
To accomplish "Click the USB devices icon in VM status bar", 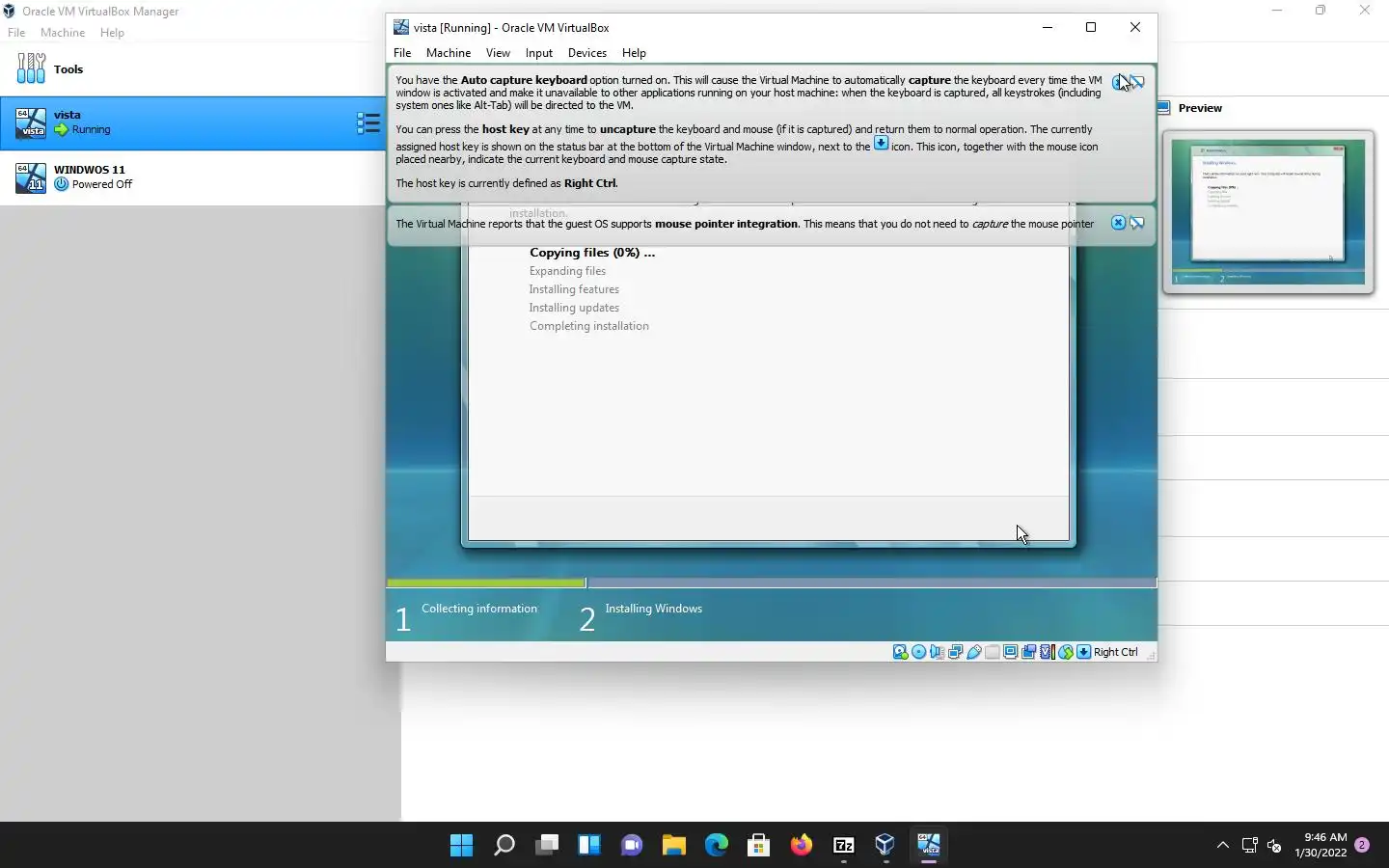I will pos(974,652).
